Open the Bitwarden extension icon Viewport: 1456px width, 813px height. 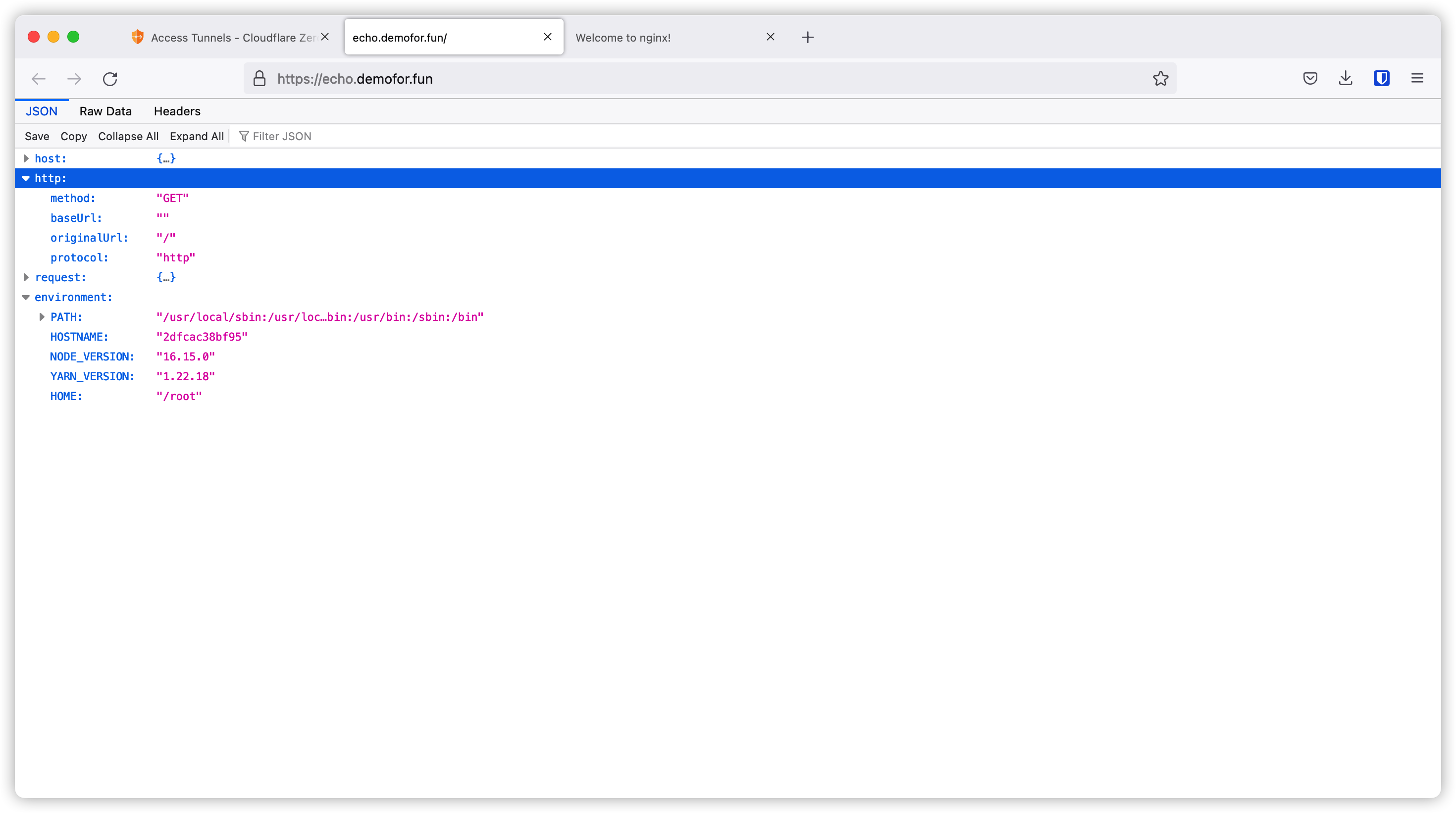(1381, 79)
